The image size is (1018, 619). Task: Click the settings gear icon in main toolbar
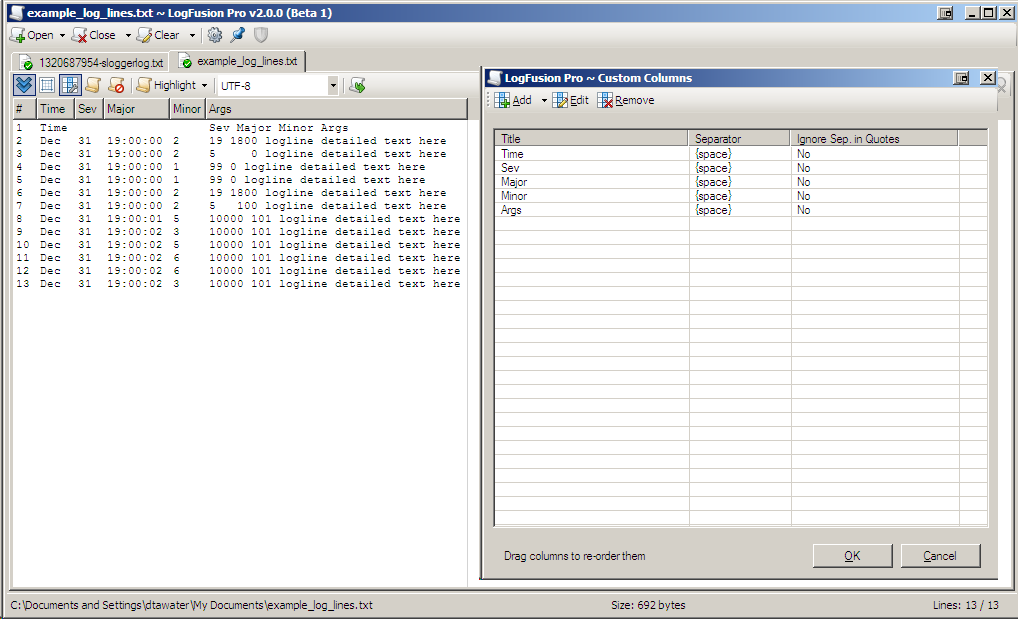pyautogui.click(x=214, y=35)
